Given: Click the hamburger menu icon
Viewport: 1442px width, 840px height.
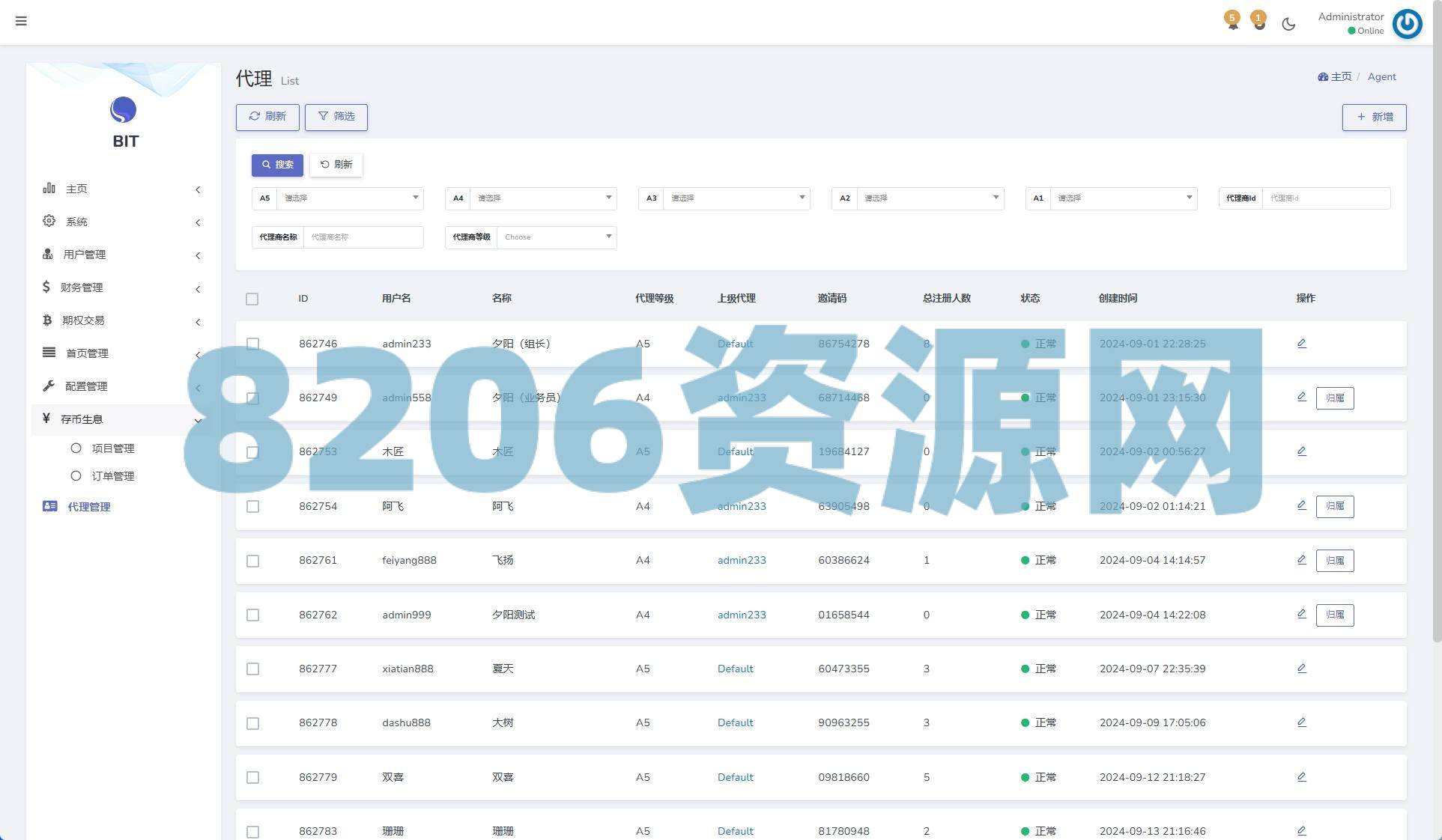Looking at the screenshot, I should coord(21,21).
